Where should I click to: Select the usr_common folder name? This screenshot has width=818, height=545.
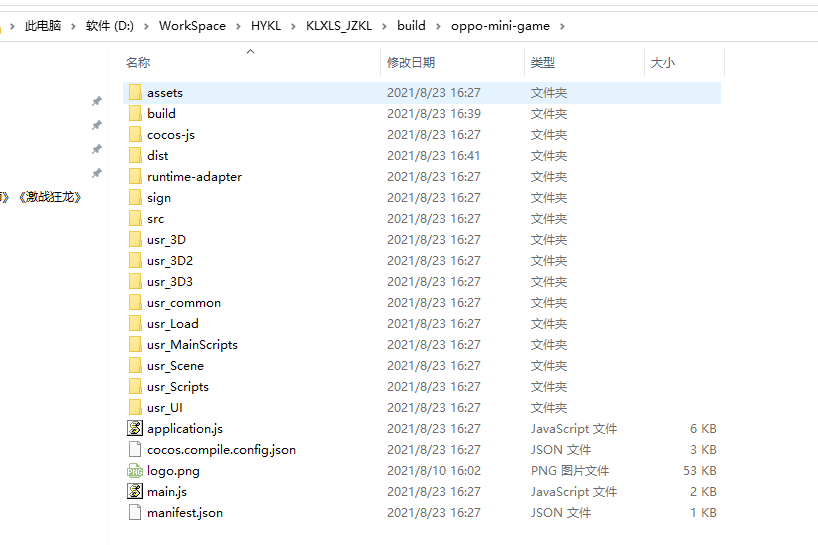tap(184, 303)
